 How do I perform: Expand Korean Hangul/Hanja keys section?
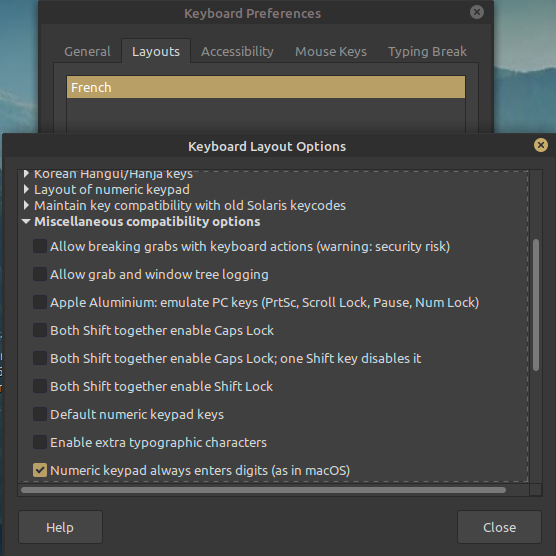(26, 174)
